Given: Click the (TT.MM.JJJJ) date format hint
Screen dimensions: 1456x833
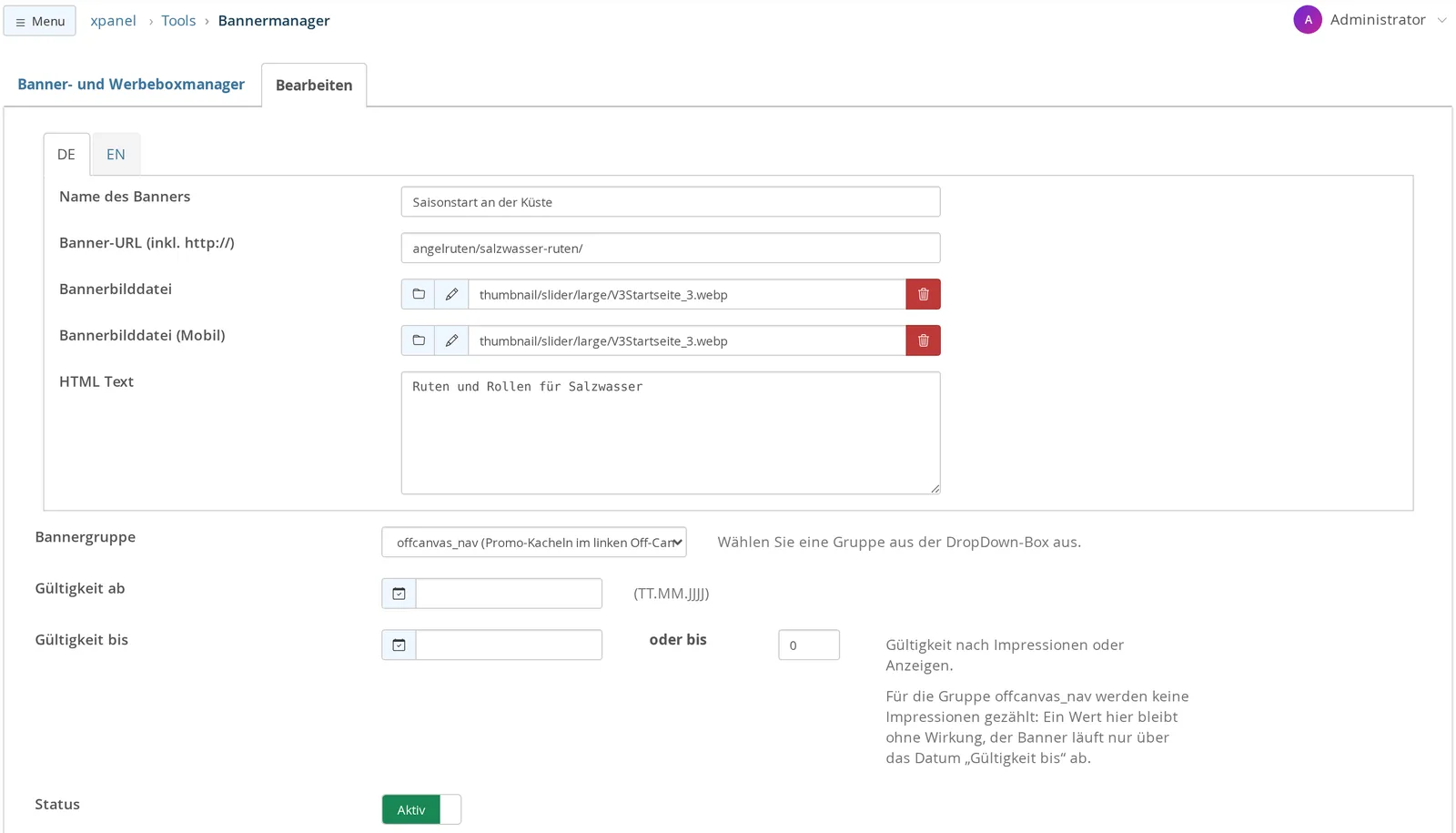Looking at the screenshot, I should (x=672, y=594).
